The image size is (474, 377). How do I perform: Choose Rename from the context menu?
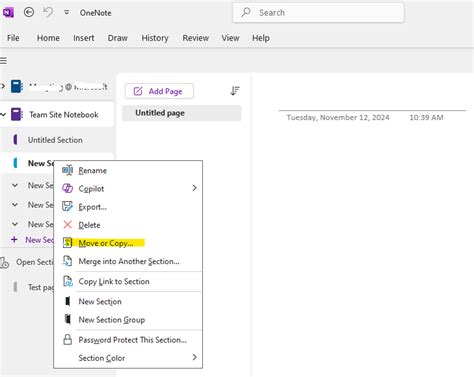pos(128,170)
